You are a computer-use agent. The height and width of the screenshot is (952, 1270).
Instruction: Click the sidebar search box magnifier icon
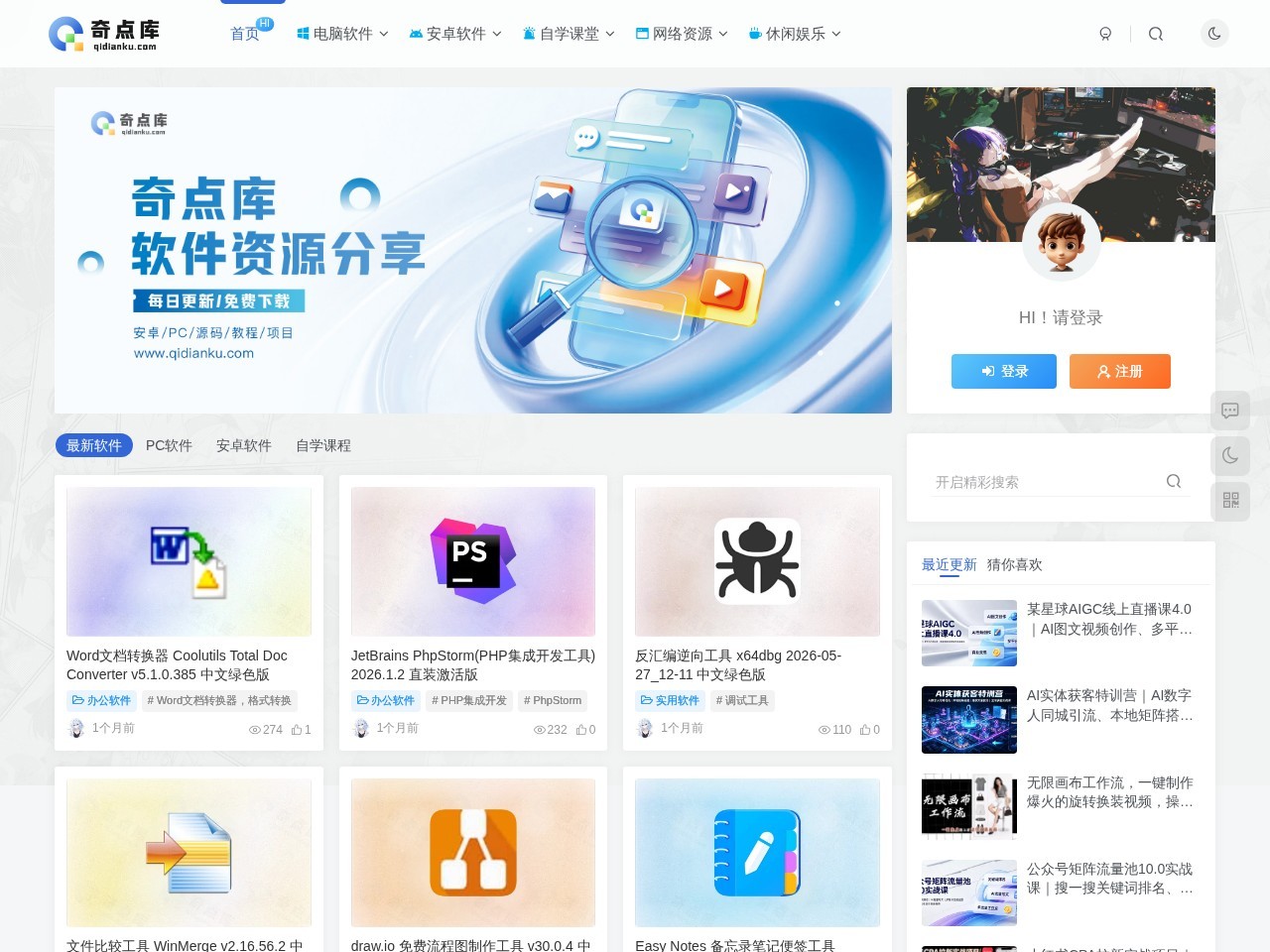coord(1174,481)
